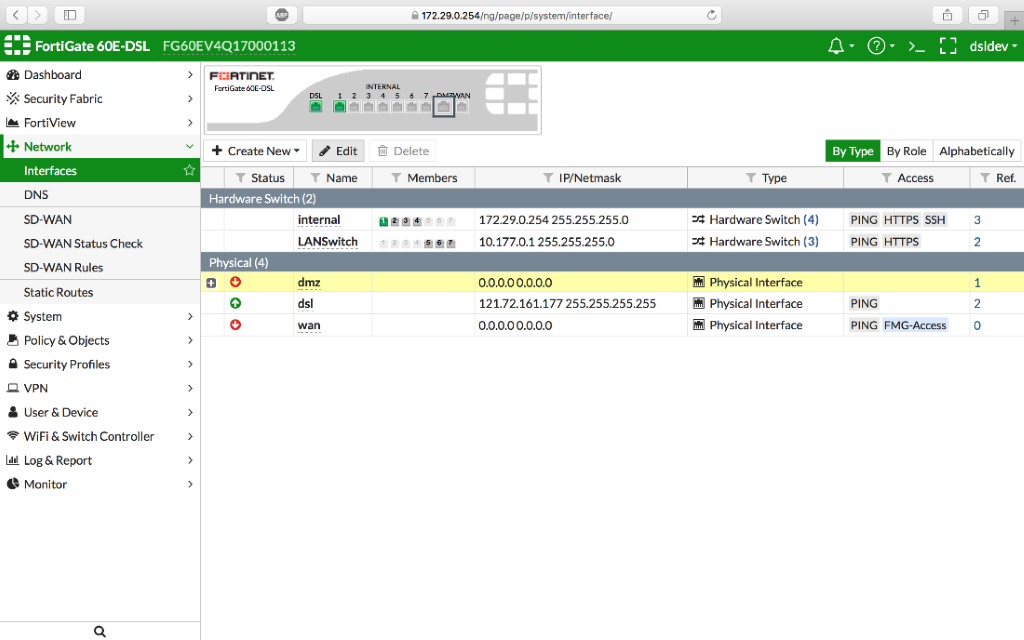This screenshot has width=1024, height=640.
Task: Expand the dmz row plus icon
Action: 211,283
